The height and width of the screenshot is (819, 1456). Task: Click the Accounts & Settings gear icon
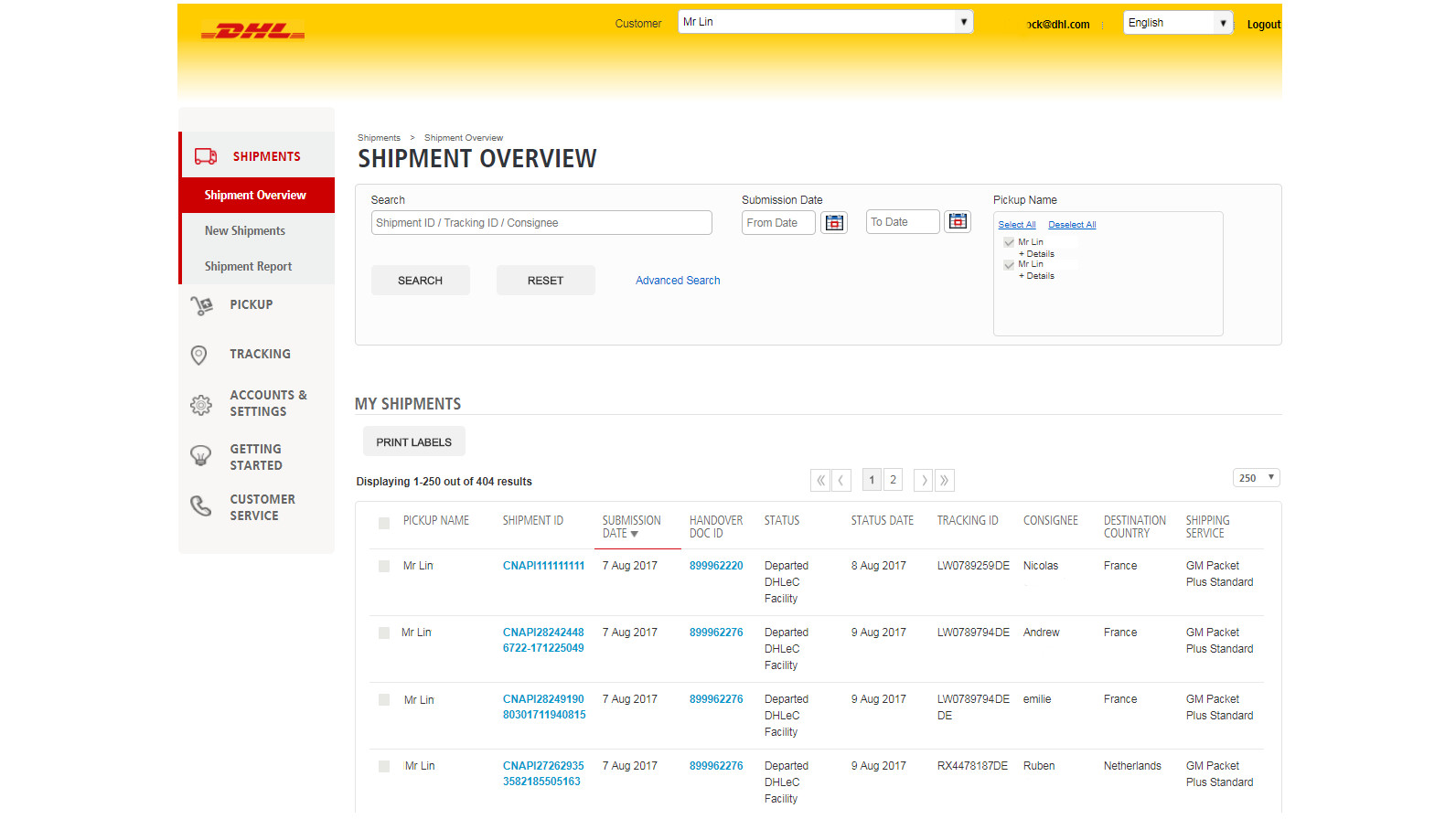point(201,404)
